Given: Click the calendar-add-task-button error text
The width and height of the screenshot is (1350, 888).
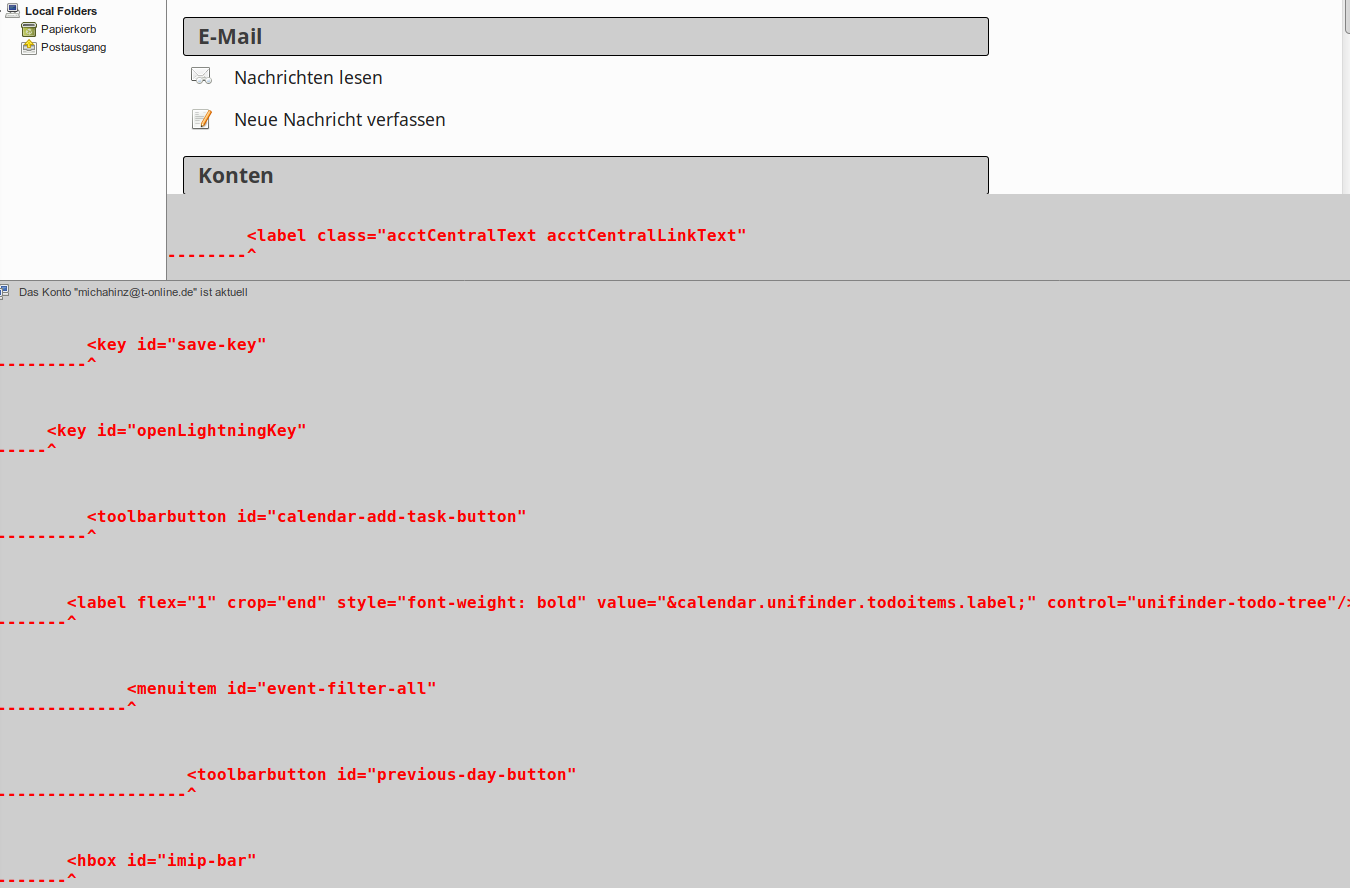Looking at the screenshot, I should pyautogui.click(x=306, y=517).
